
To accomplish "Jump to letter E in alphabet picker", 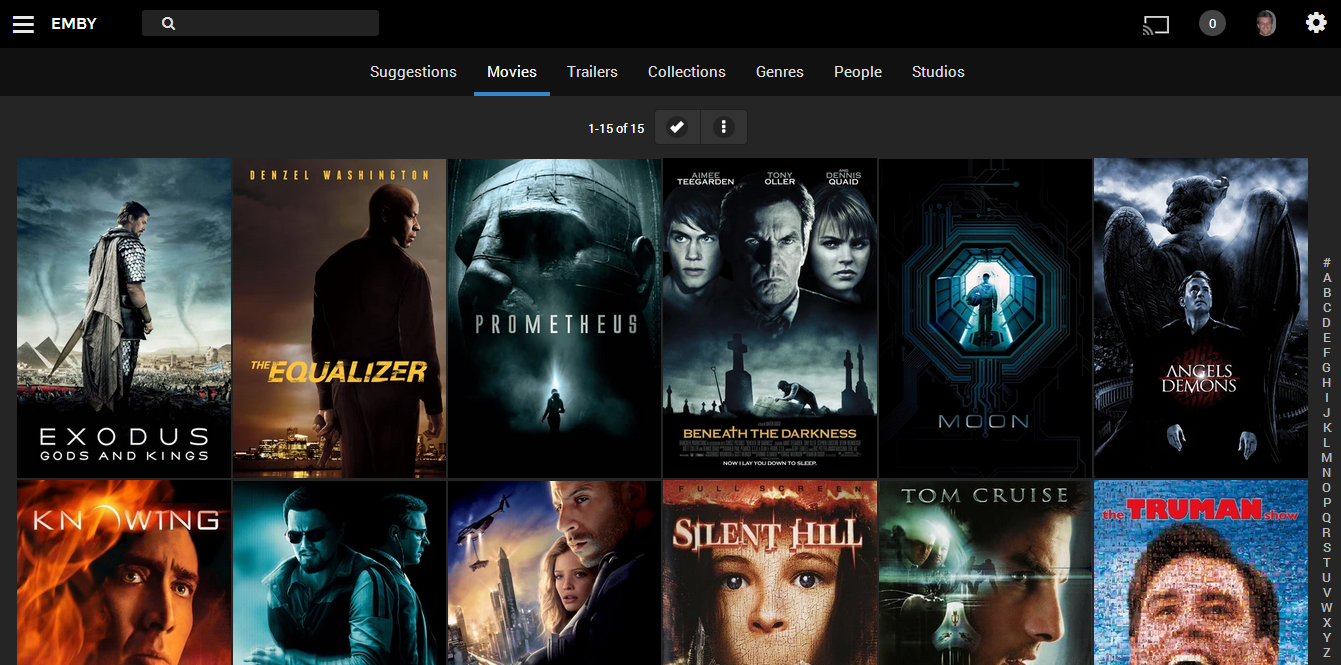I will tap(1327, 338).
